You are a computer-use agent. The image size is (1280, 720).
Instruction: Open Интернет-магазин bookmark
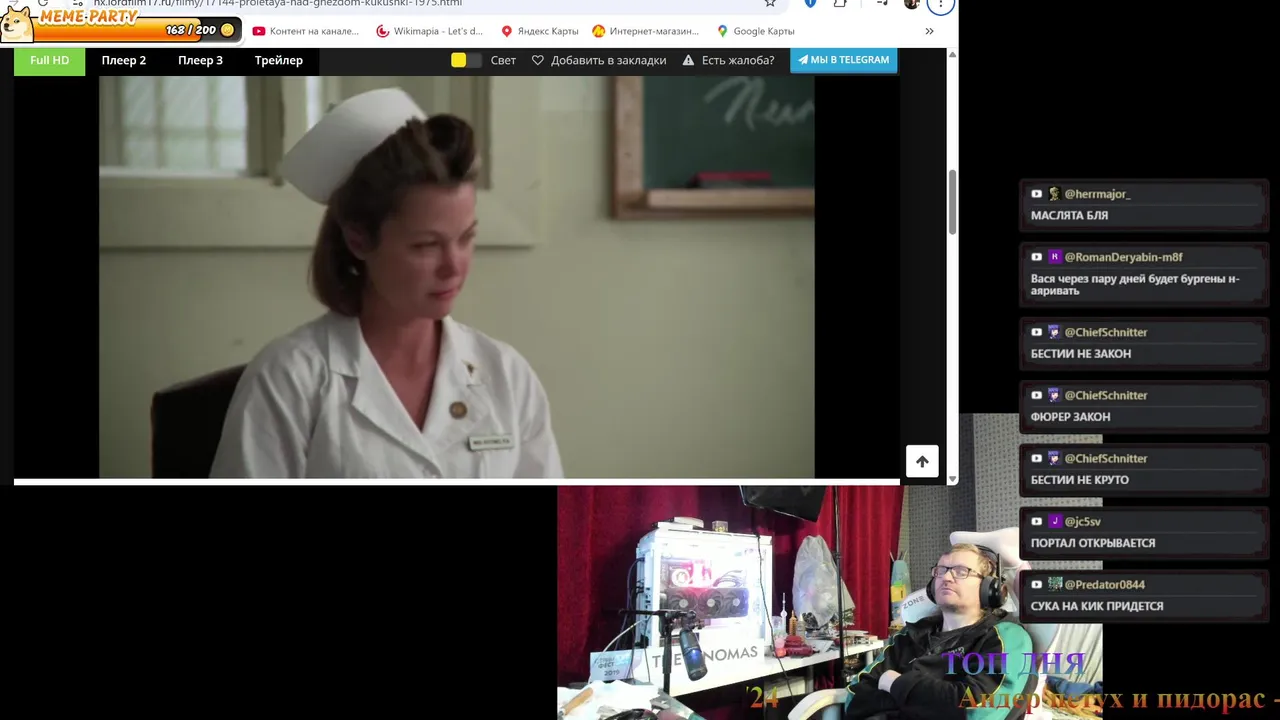646,31
